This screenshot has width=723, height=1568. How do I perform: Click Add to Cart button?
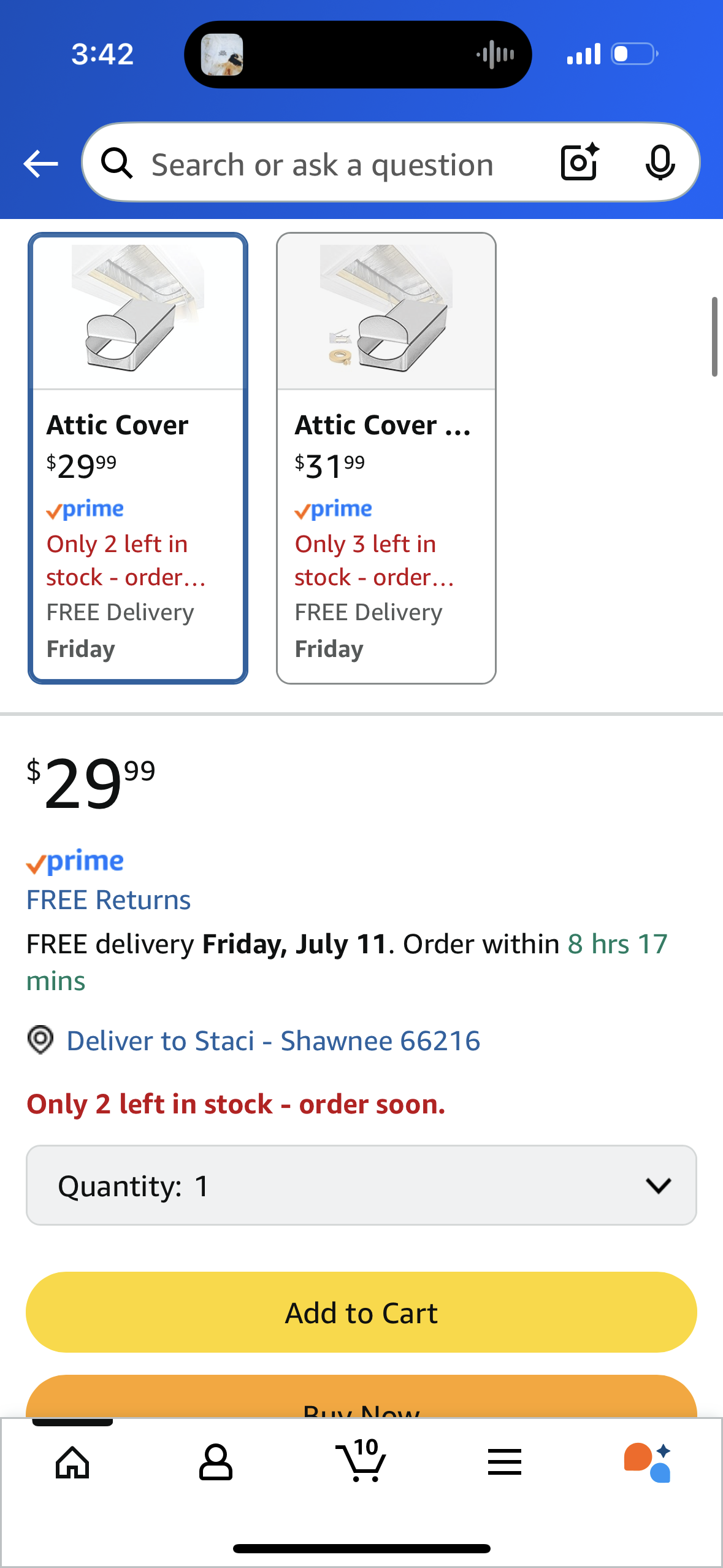tap(361, 1312)
